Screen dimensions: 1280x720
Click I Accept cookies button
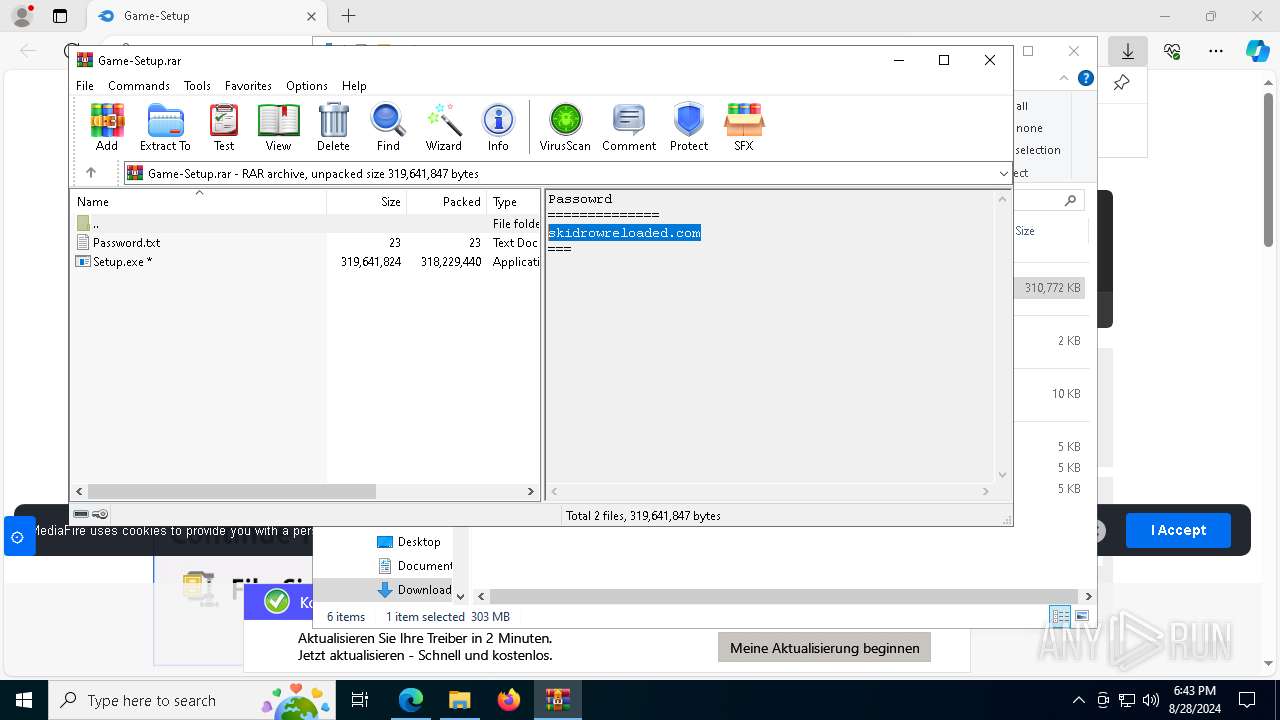(1178, 530)
